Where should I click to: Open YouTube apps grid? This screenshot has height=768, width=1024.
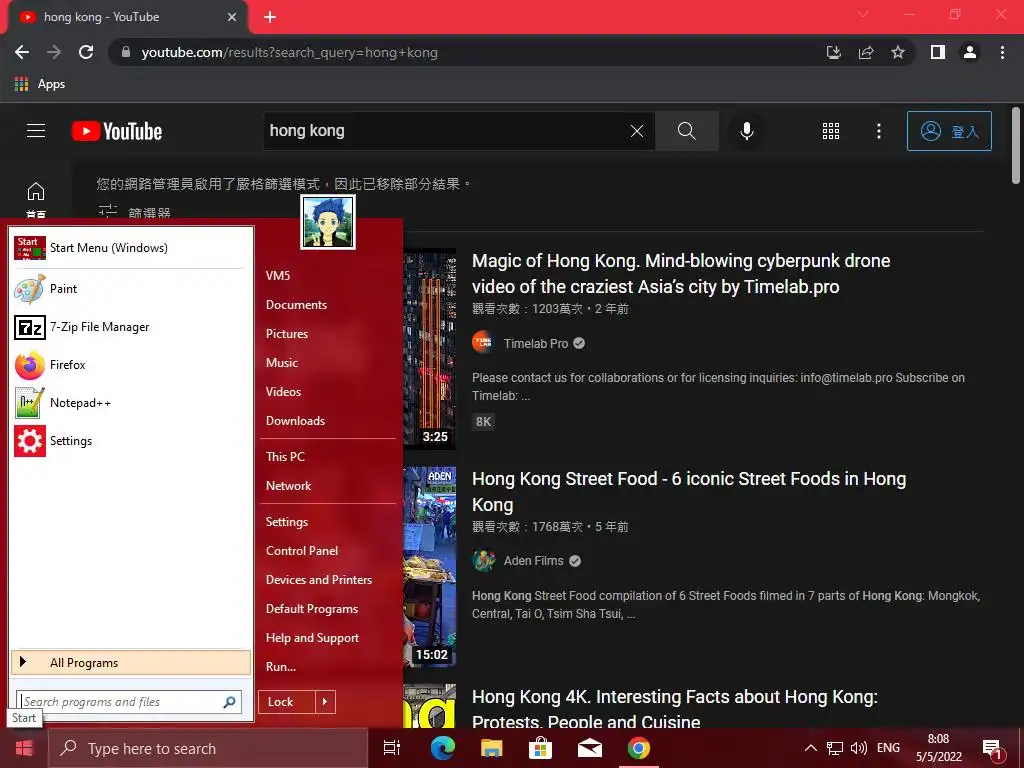click(x=831, y=131)
